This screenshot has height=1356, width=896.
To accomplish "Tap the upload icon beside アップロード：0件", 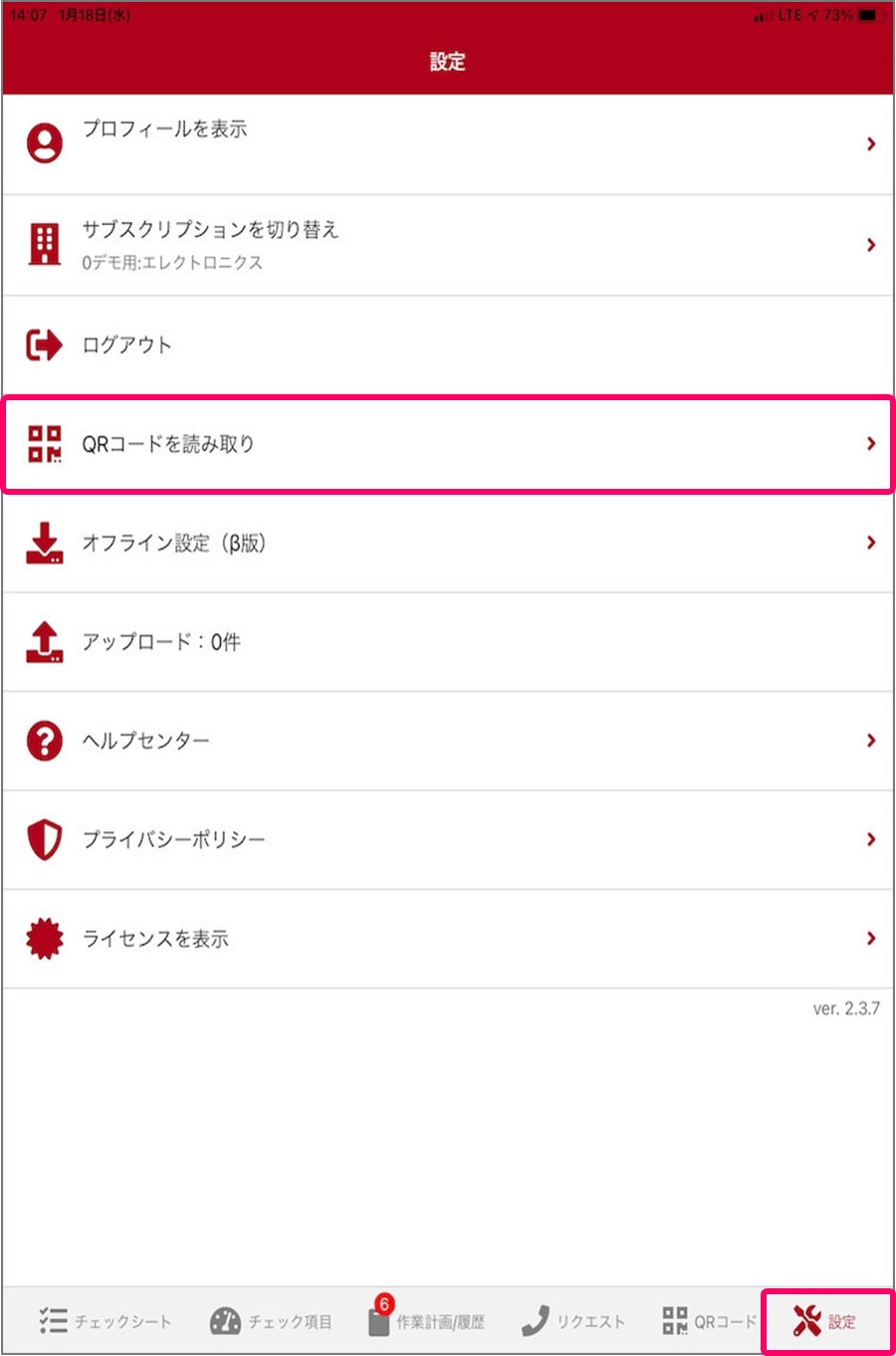I will [x=44, y=641].
